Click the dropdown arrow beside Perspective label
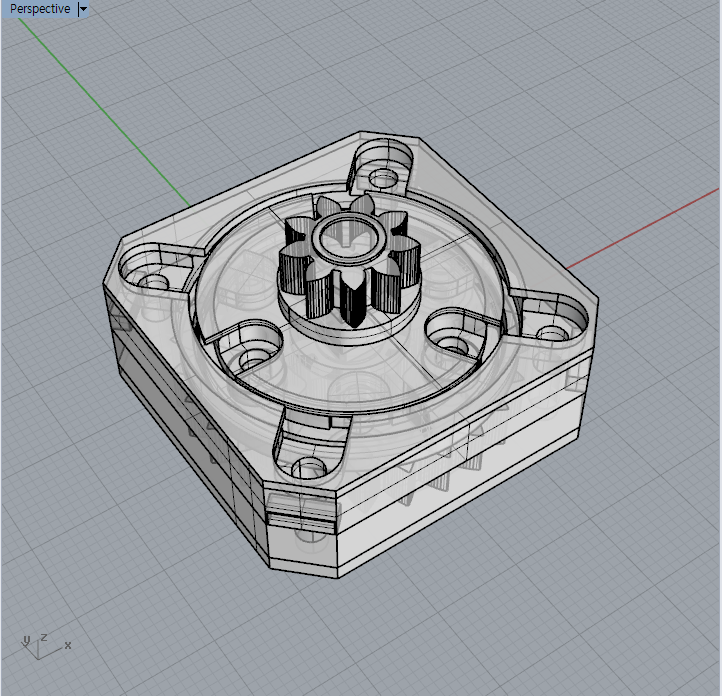722x696 pixels. tap(83, 9)
